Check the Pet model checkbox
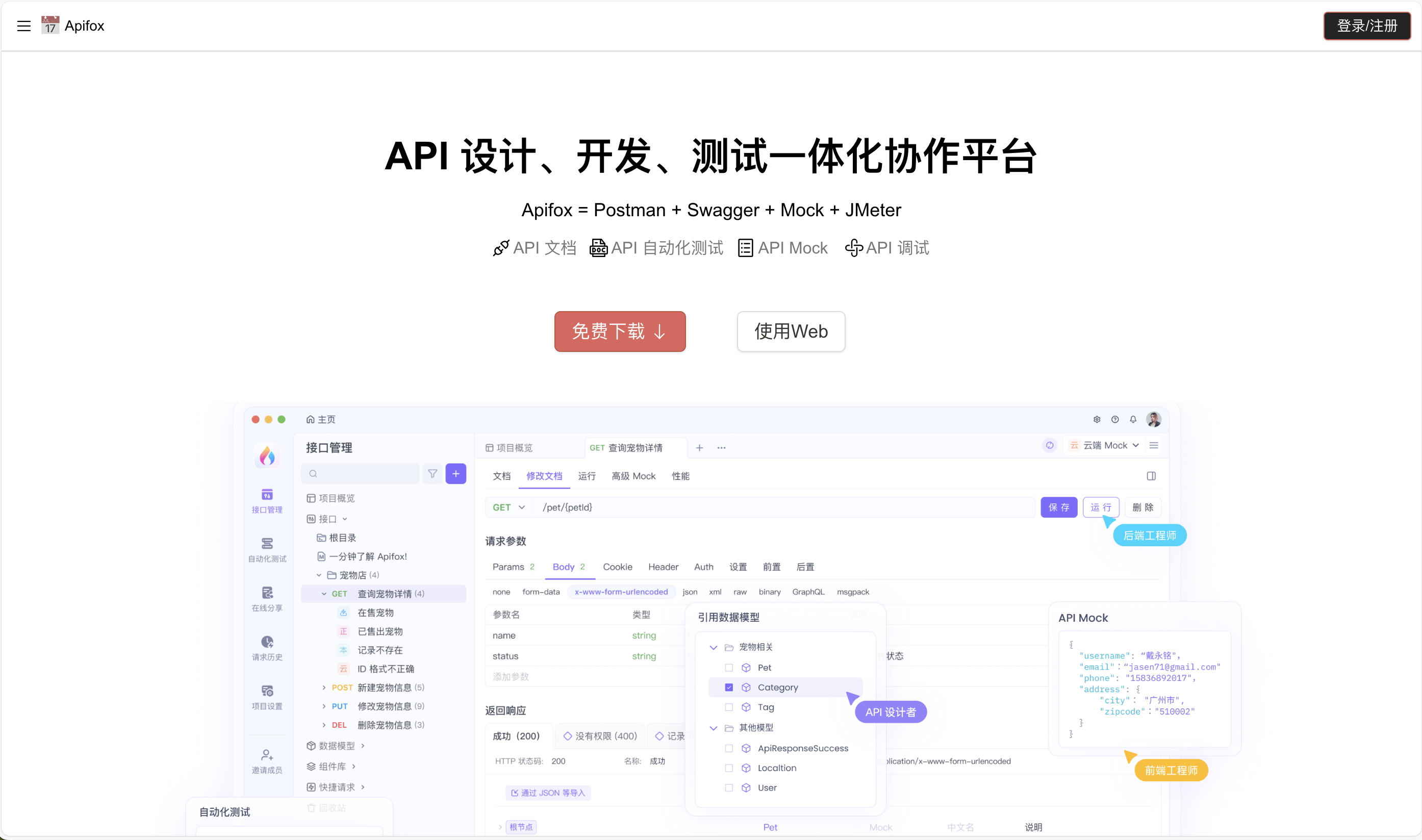 pyautogui.click(x=728, y=667)
